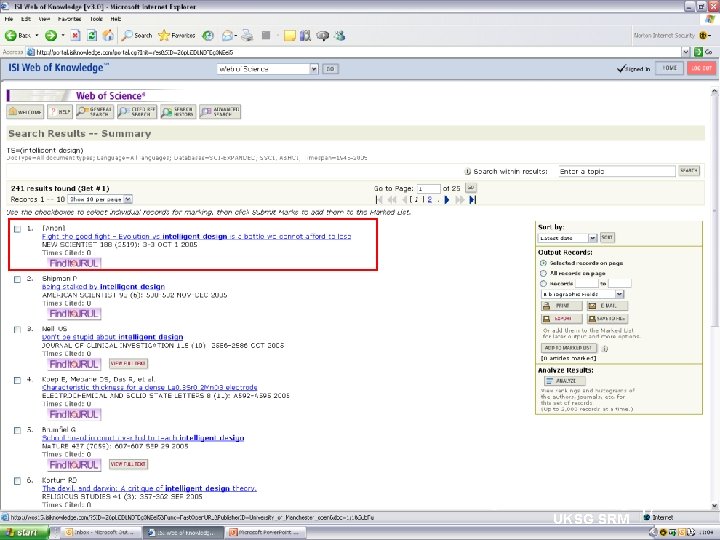Image resolution: width=720 pixels, height=540 pixels.
Task: Go to next results page arrow
Action: tap(447, 200)
